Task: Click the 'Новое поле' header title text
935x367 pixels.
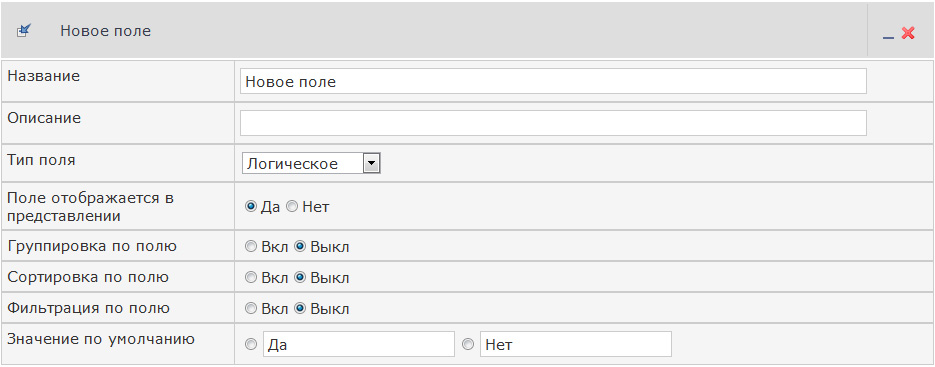Action: (106, 31)
